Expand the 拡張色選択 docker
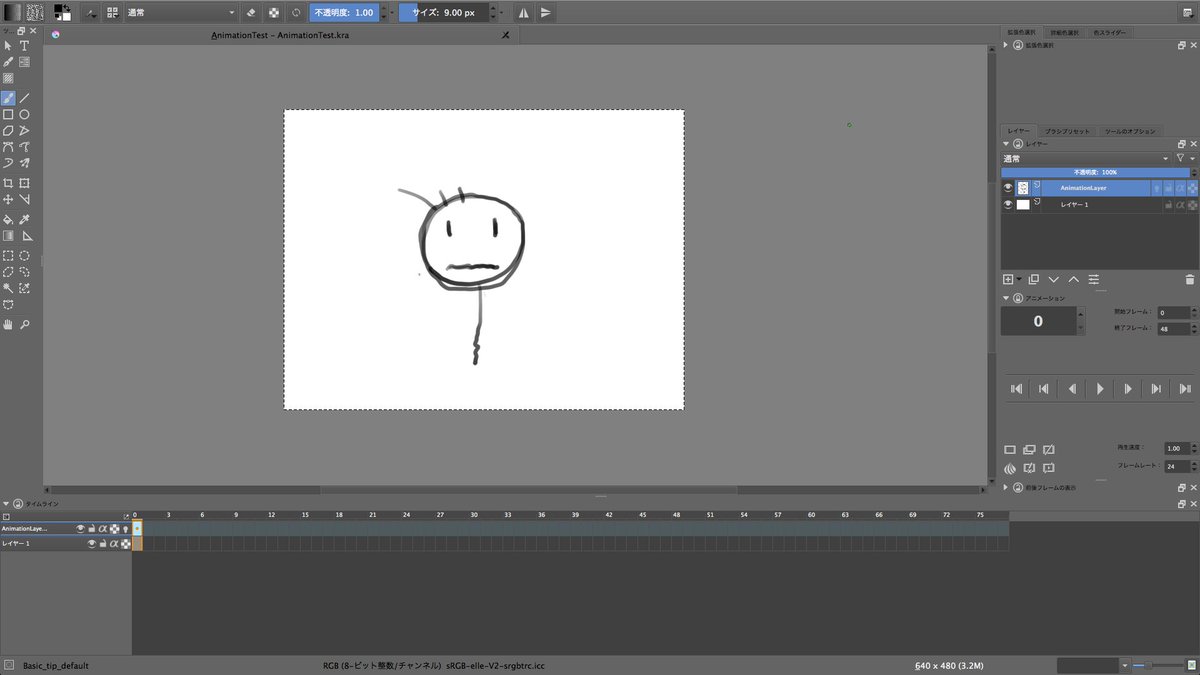 click(x=1006, y=44)
